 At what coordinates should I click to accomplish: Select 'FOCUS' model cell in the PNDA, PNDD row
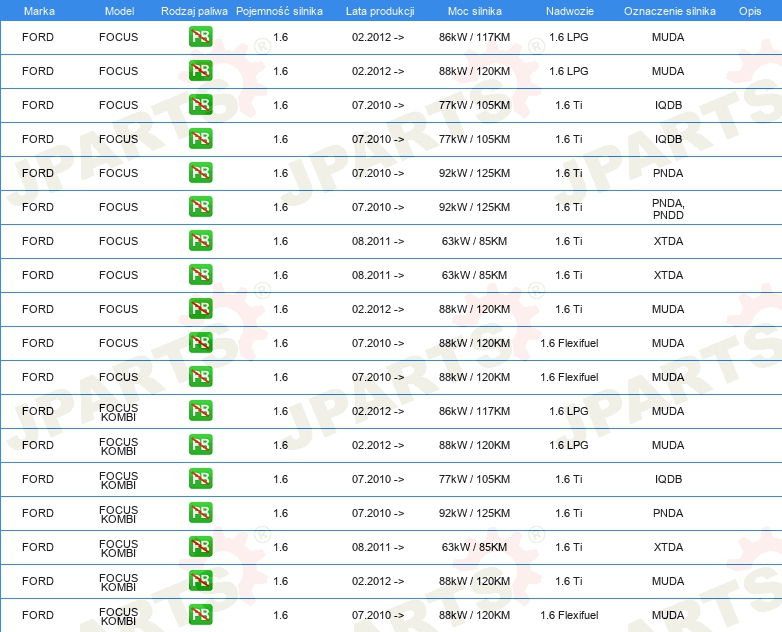click(x=118, y=207)
